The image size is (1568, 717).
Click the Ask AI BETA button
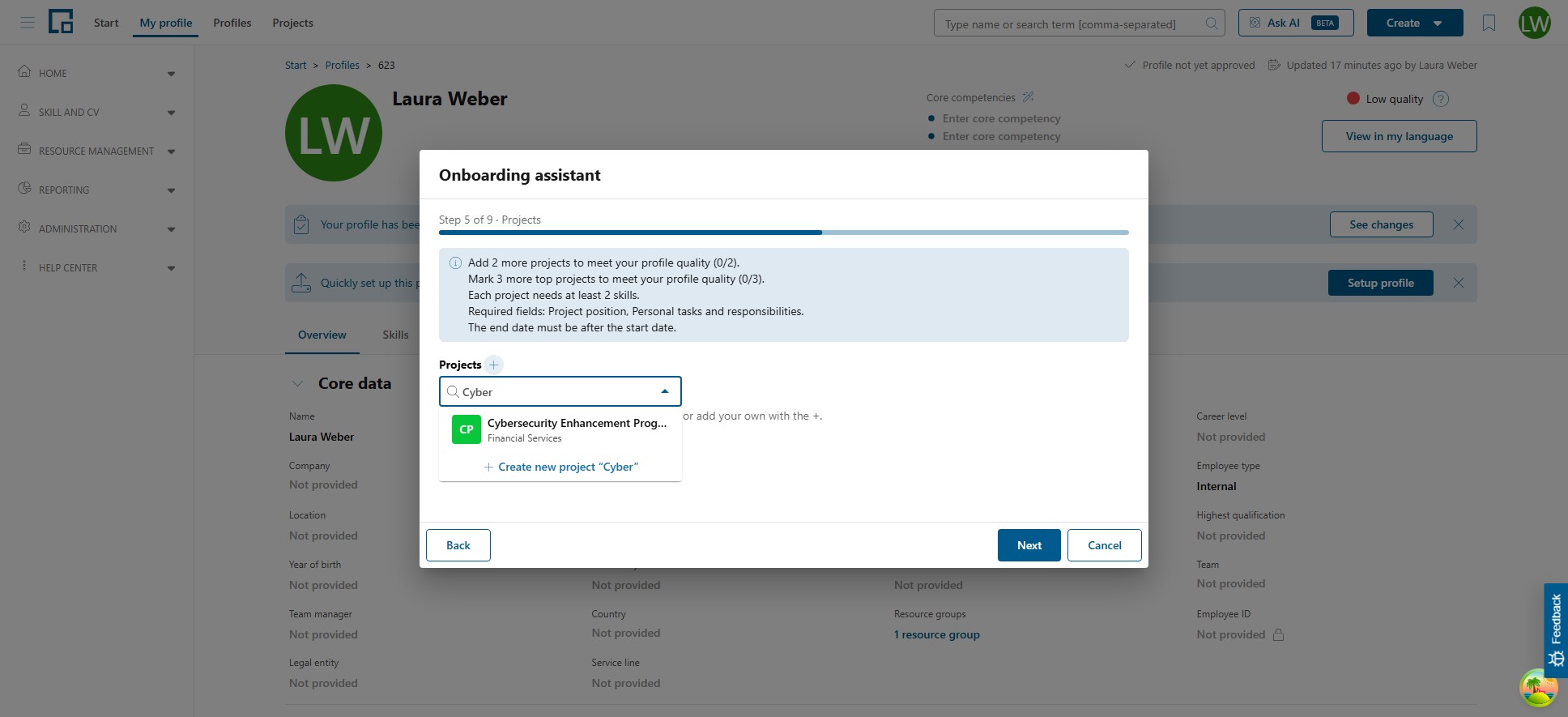click(1295, 23)
